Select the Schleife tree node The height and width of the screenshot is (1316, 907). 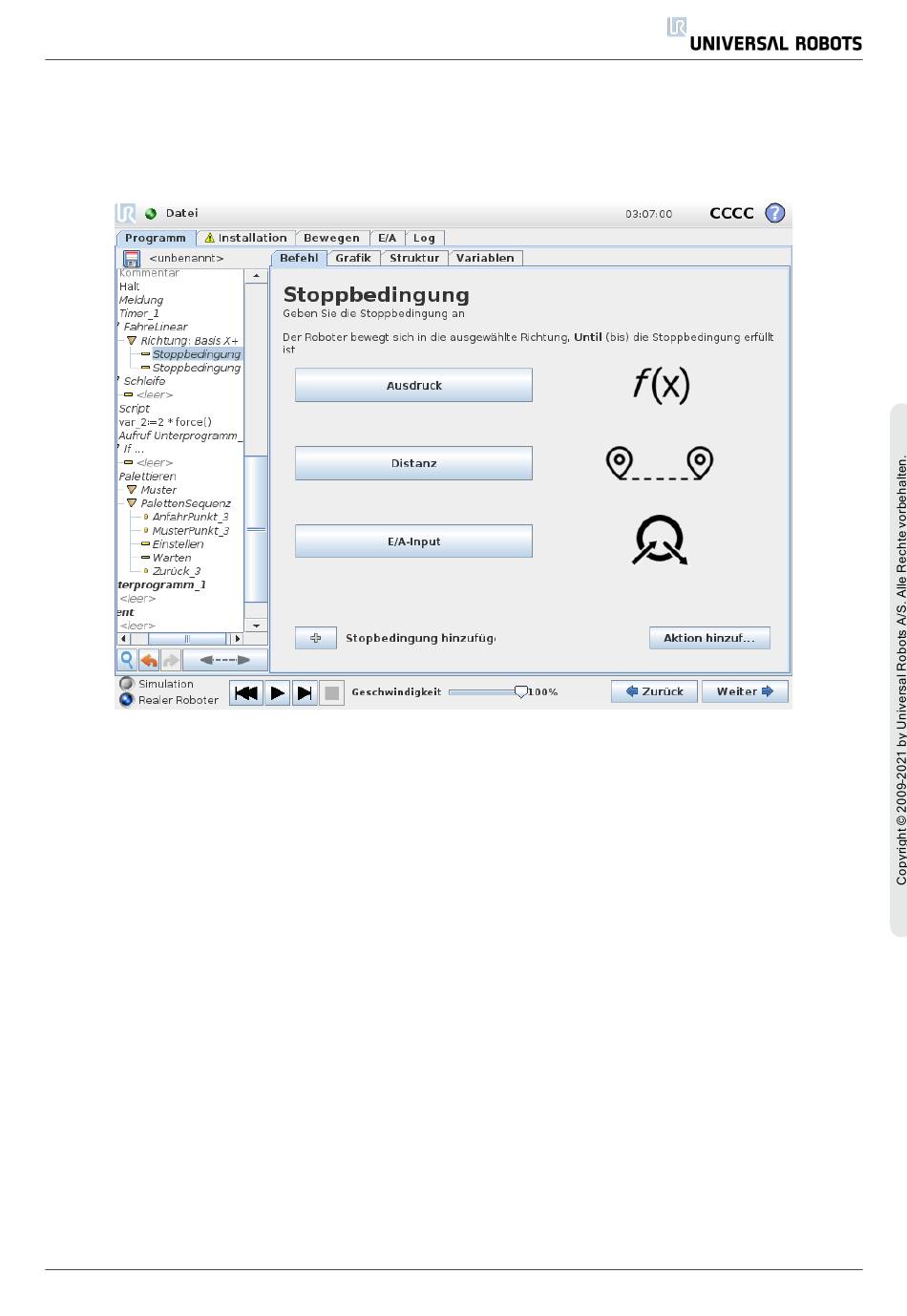(x=144, y=381)
